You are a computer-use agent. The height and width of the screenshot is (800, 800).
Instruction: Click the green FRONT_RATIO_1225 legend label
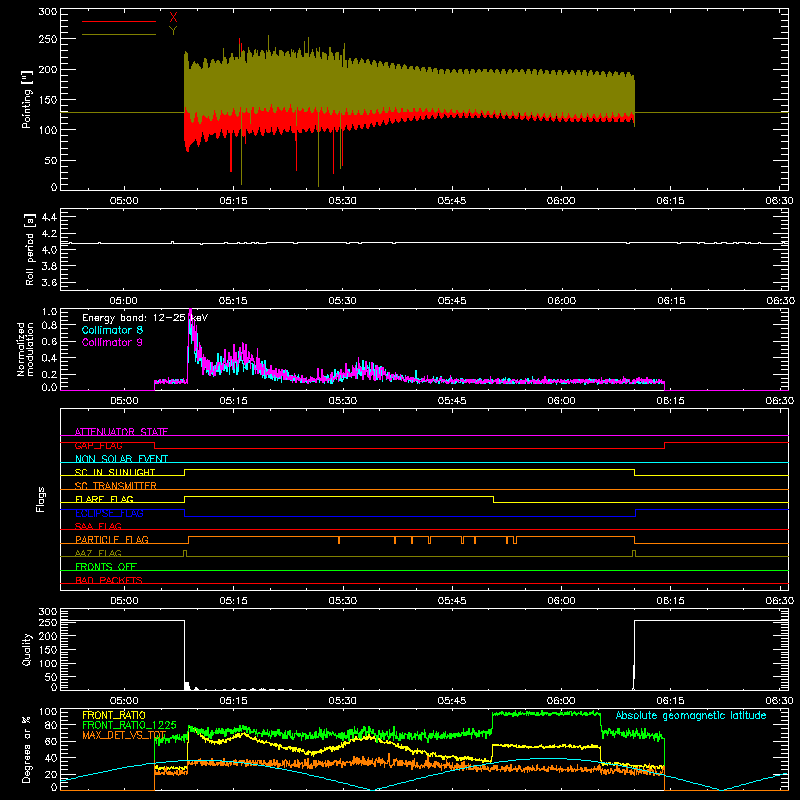pyautogui.click(x=130, y=725)
